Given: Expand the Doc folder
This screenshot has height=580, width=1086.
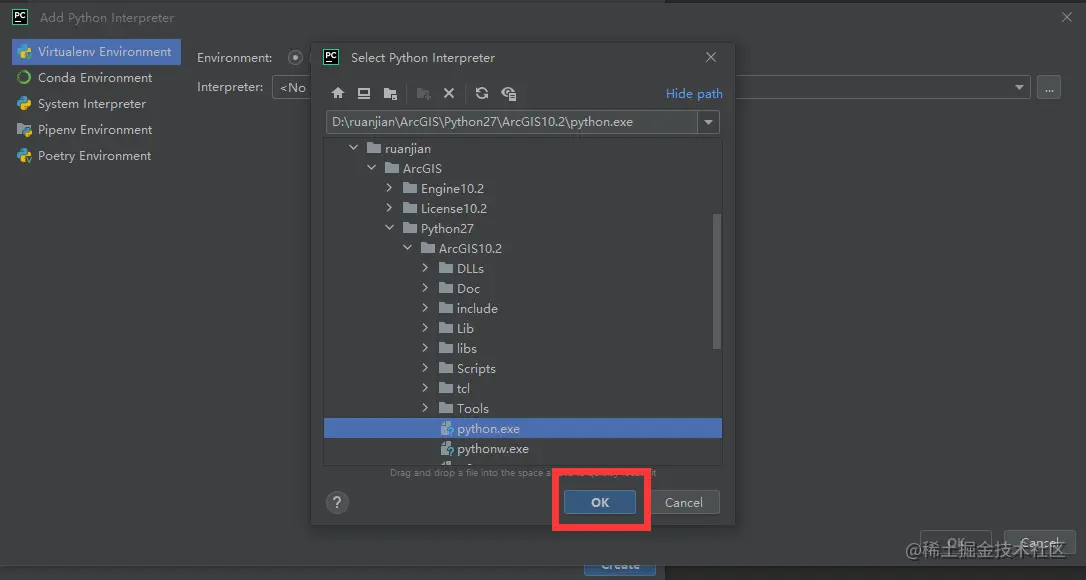Looking at the screenshot, I should (x=425, y=288).
